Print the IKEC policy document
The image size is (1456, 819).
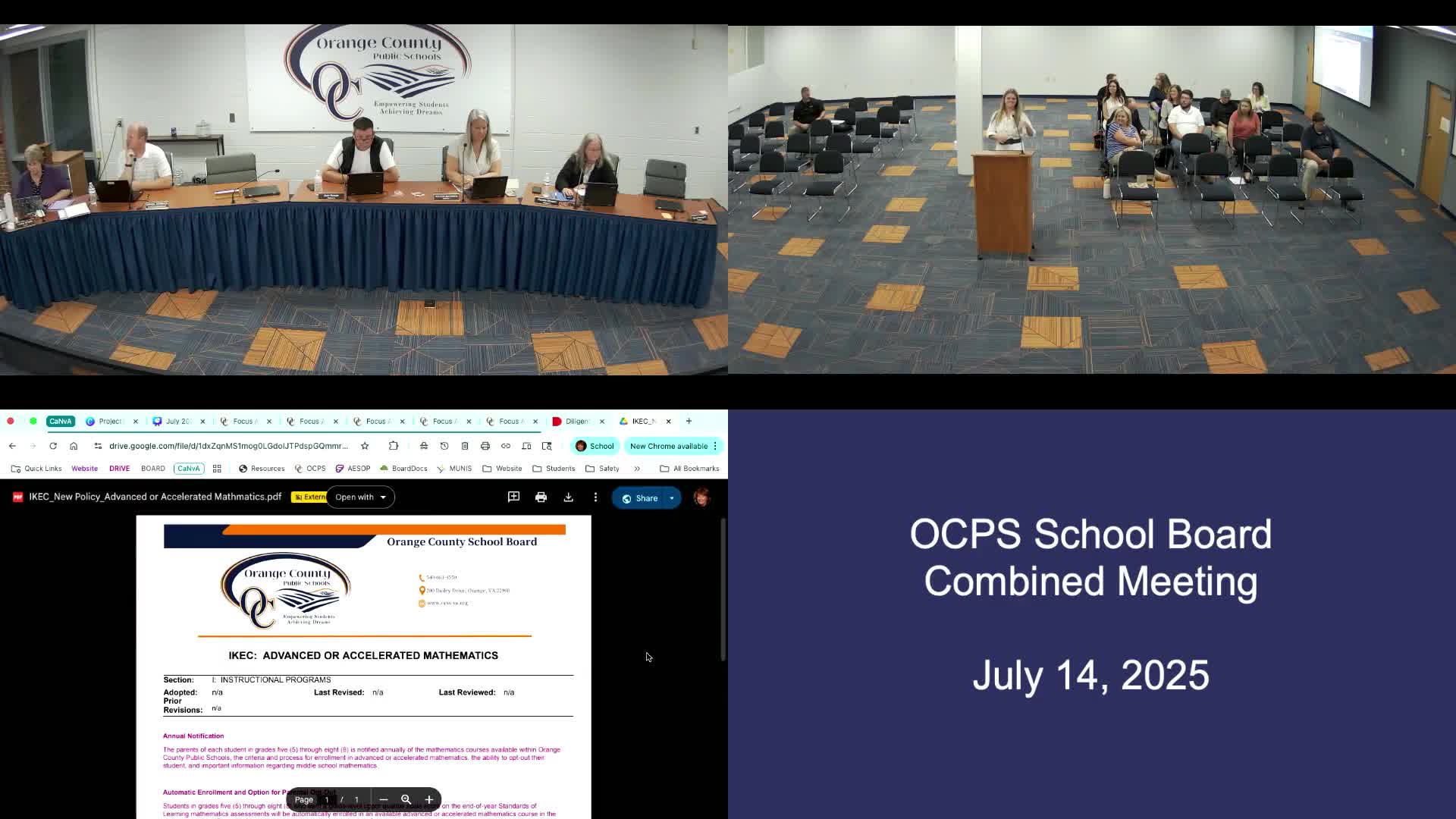[541, 497]
